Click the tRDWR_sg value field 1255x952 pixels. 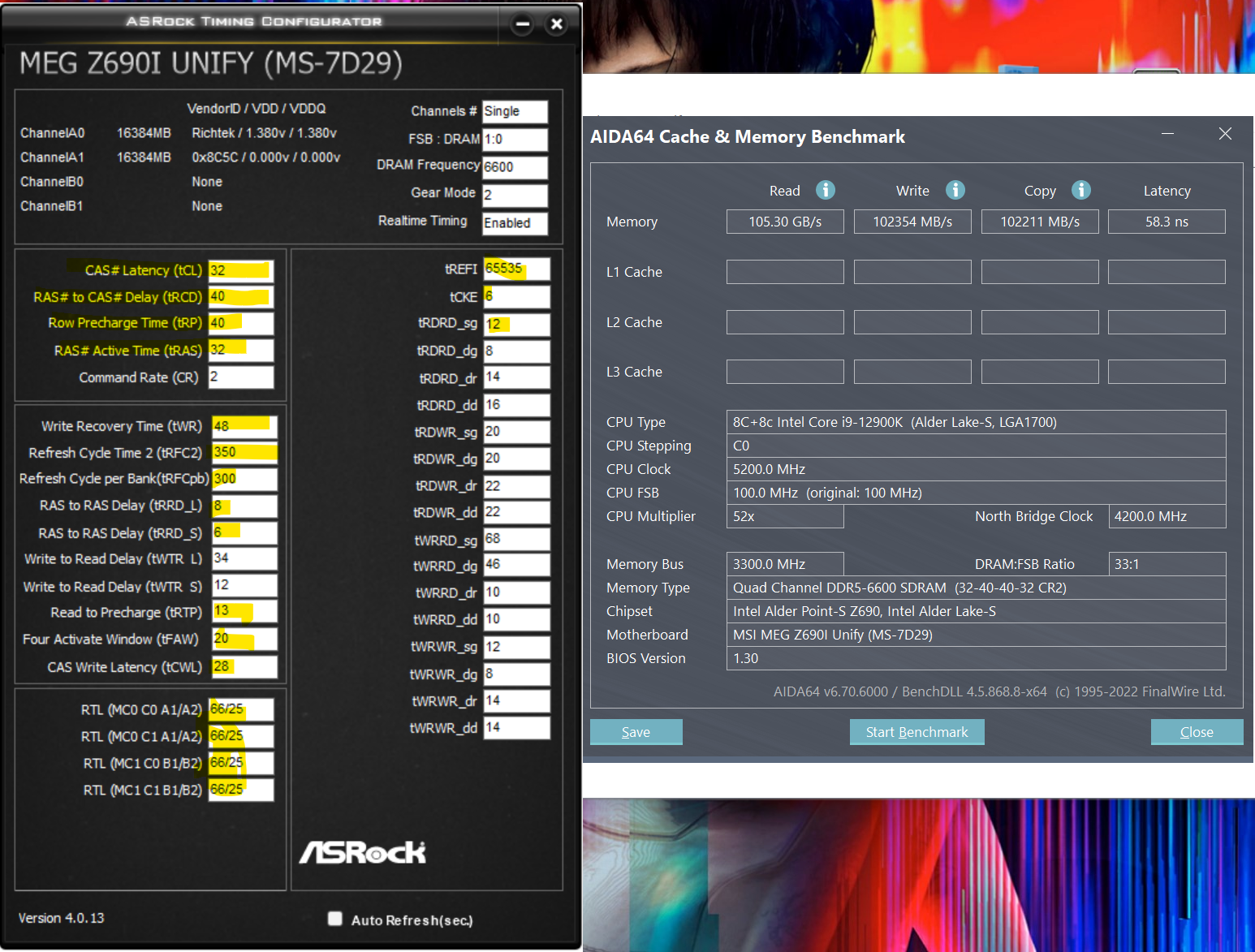coord(516,433)
